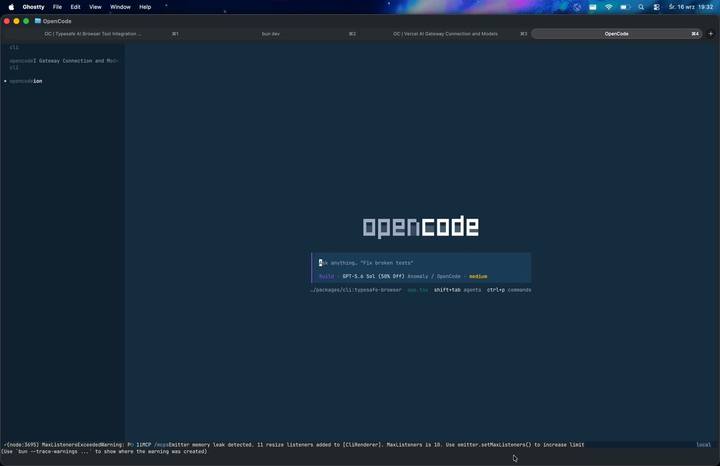Add a new terminal tab
720x466 pixels.
coord(711,34)
